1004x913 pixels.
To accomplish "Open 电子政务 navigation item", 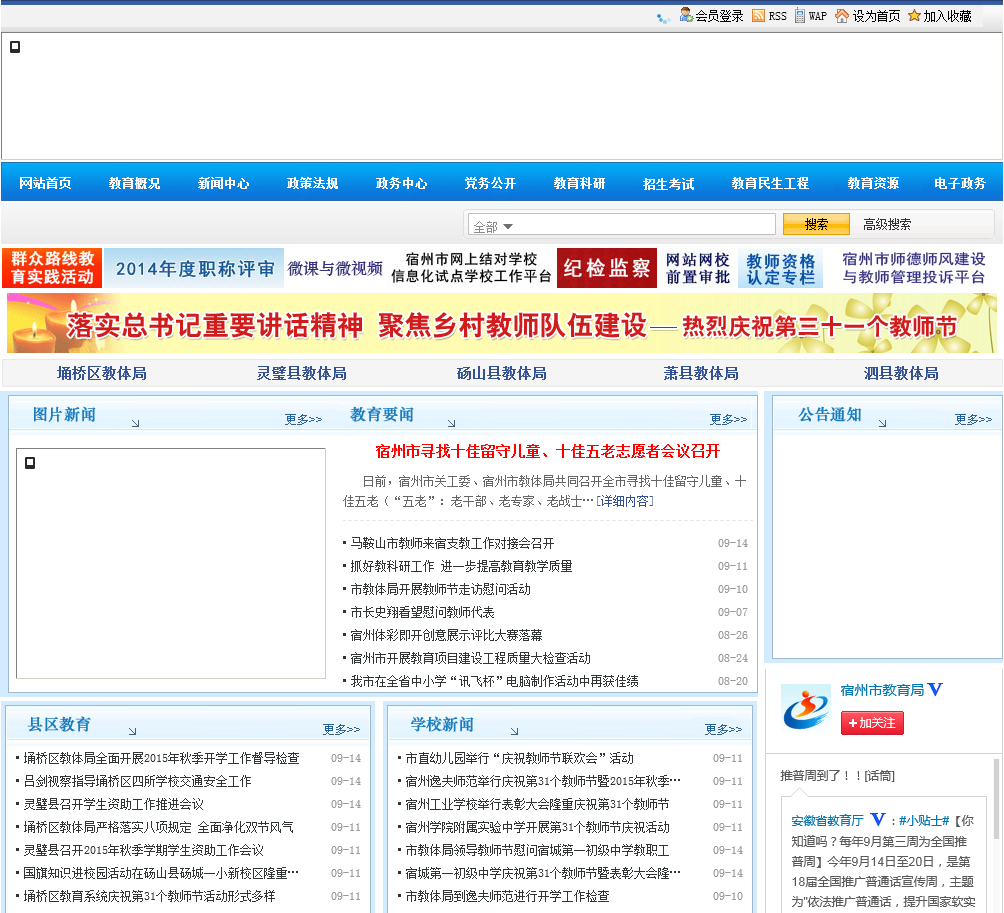I will tap(960, 183).
